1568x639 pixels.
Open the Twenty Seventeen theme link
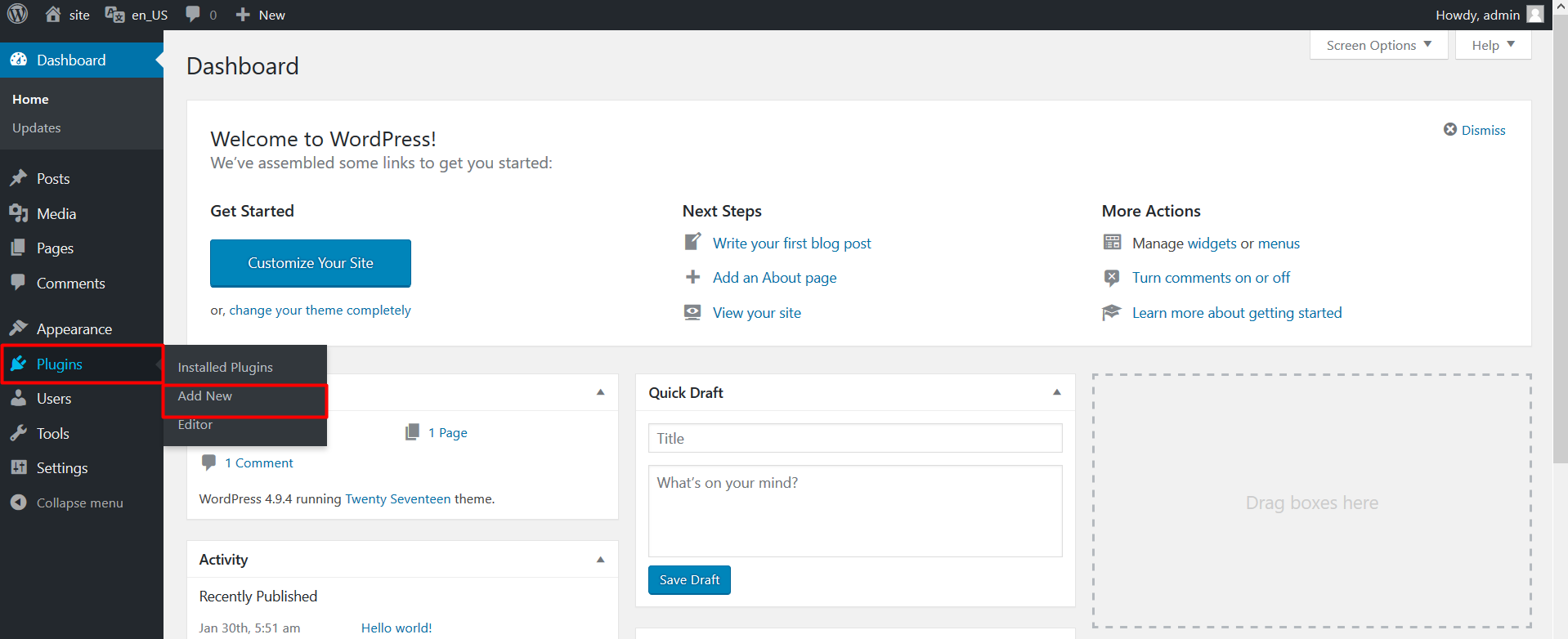point(397,498)
